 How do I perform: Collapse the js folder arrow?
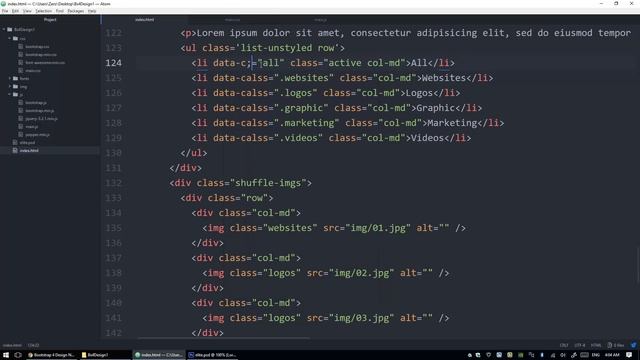[10, 94]
